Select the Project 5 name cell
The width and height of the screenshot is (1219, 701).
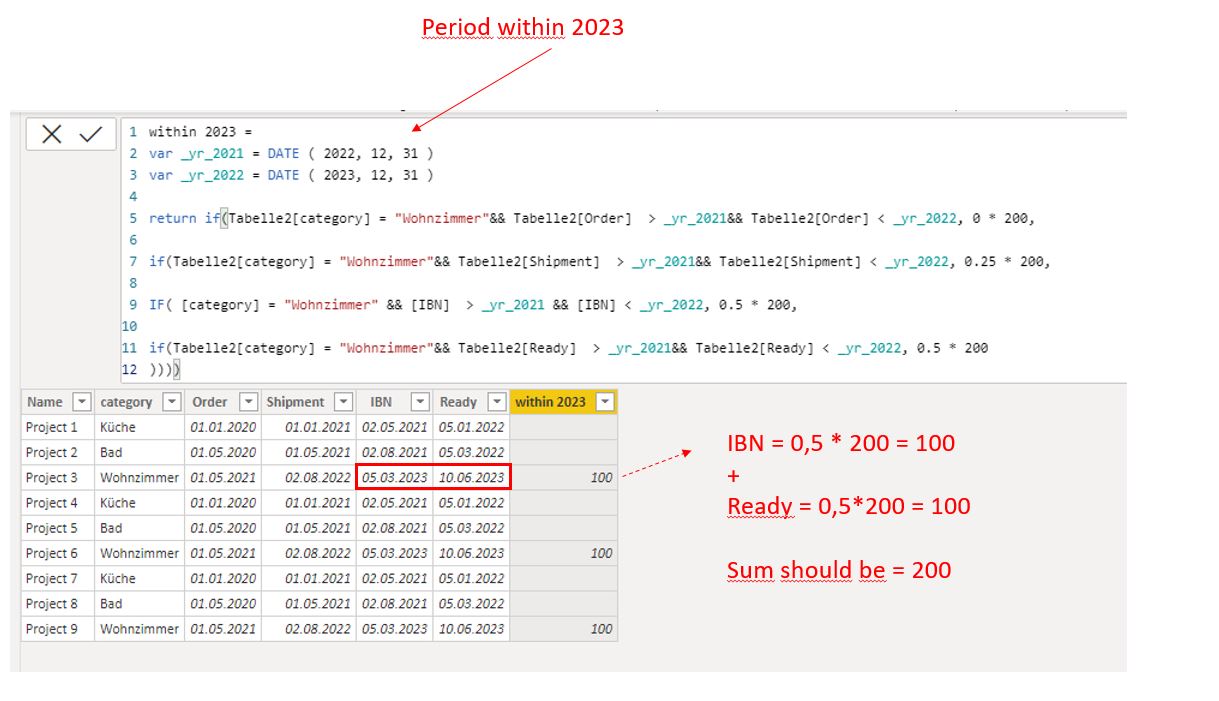[58, 528]
